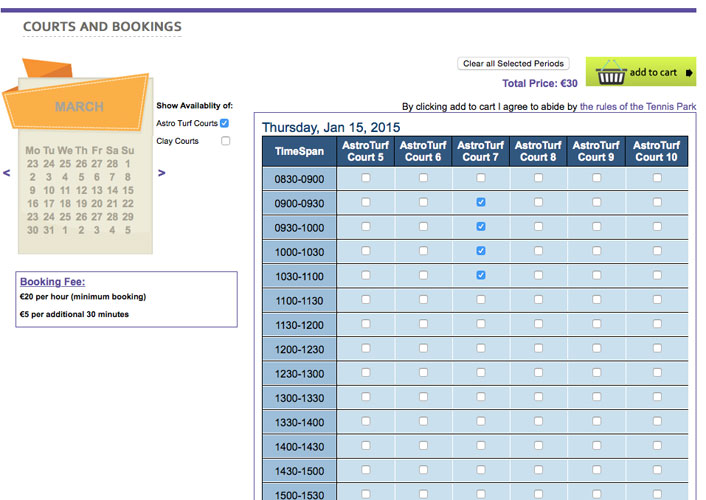Check Court 5 at 1200-1230

366,348
